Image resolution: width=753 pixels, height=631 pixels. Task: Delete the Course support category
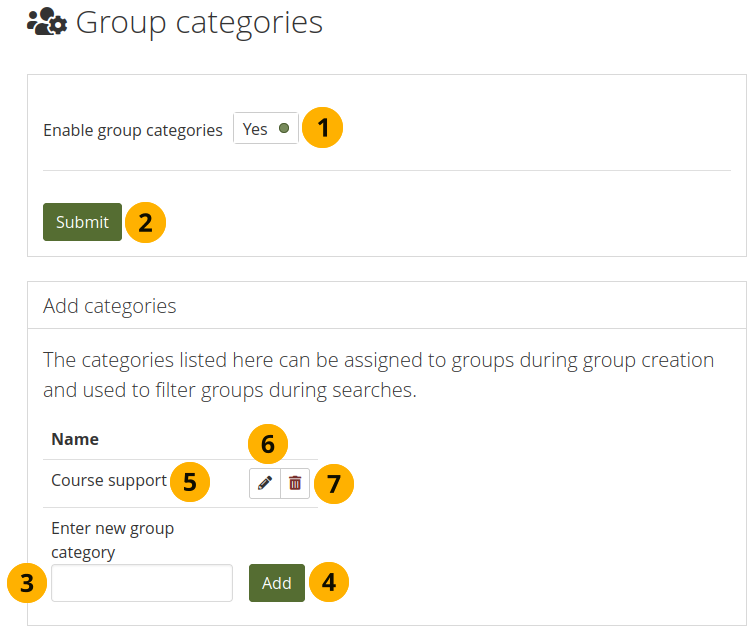295,483
